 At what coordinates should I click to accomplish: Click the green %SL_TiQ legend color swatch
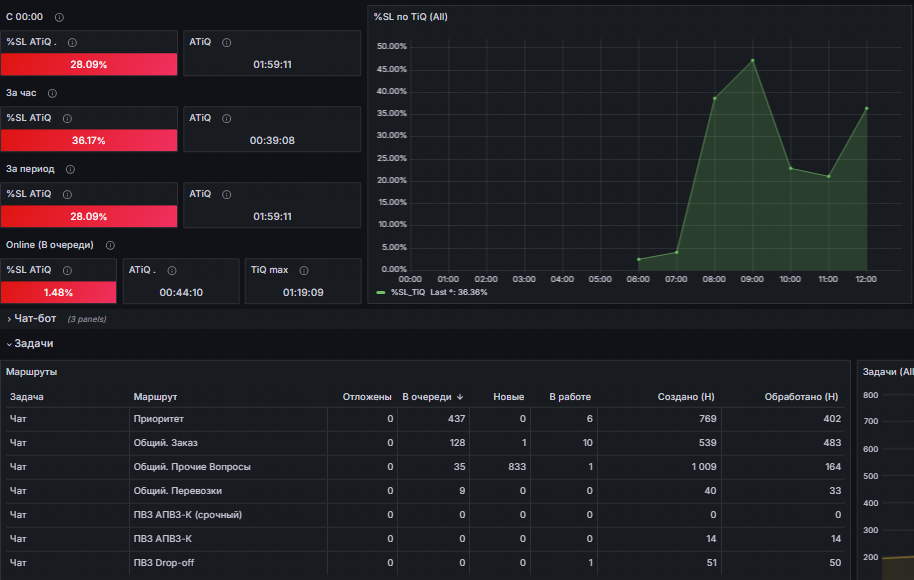point(381,293)
